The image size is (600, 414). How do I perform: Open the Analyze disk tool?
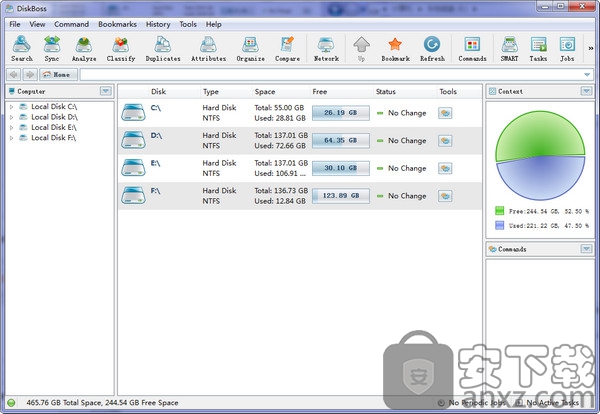click(x=84, y=49)
